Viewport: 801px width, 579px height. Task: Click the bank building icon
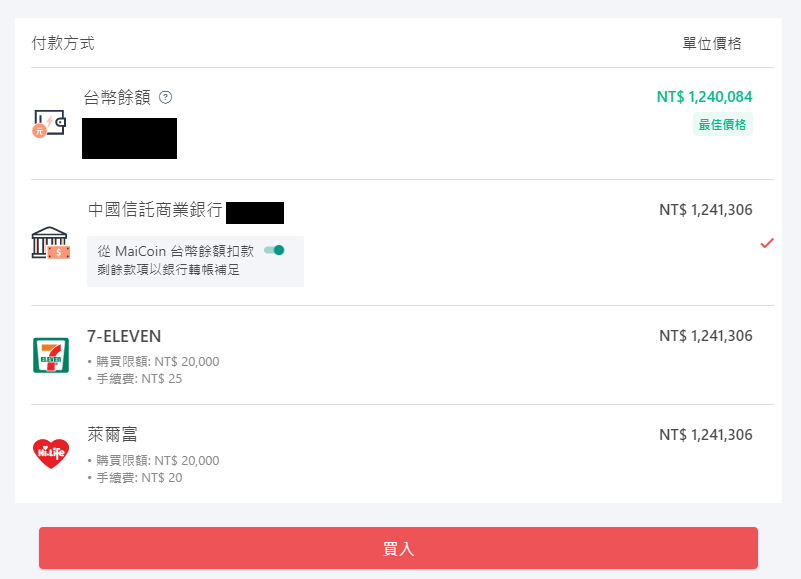(x=50, y=243)
